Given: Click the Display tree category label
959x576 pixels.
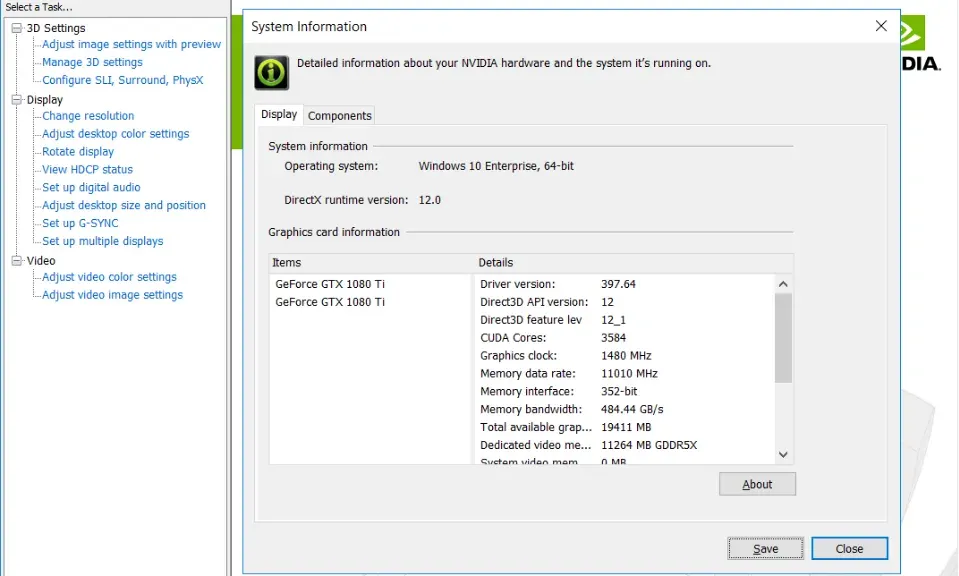Looking at the screenshot, I should (45, 100).
